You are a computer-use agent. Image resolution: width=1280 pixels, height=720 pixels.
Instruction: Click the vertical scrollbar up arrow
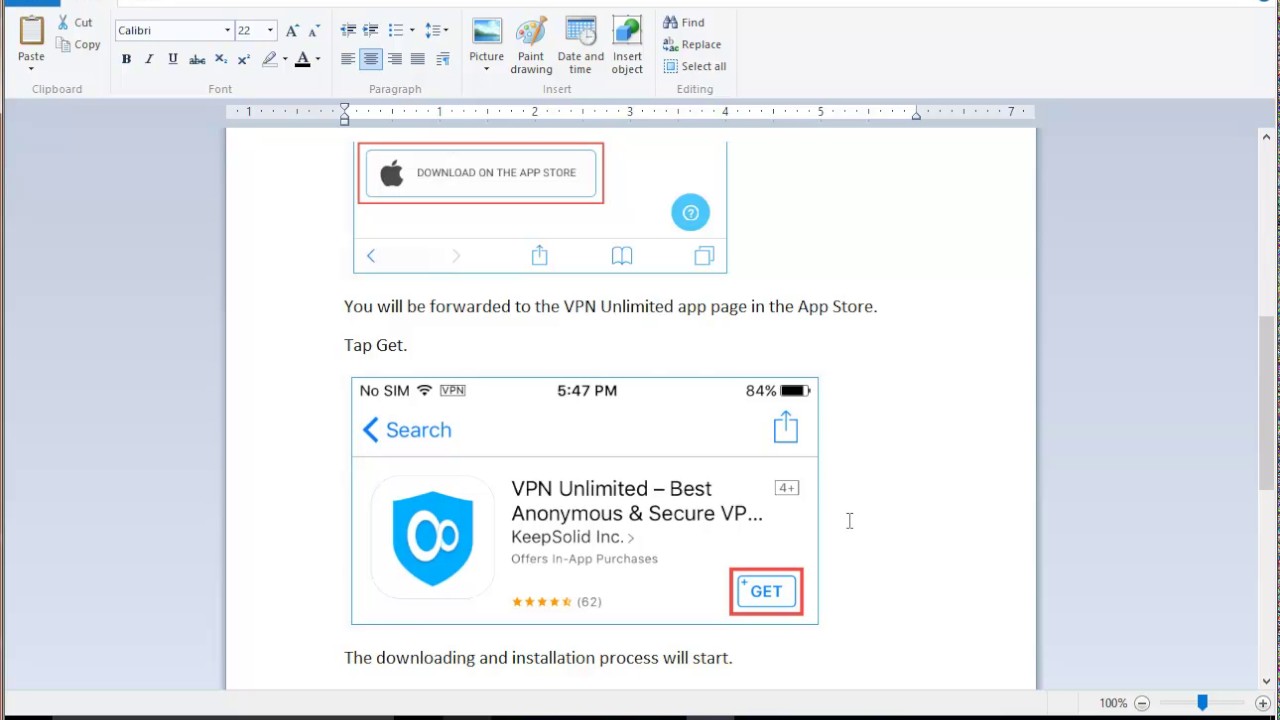coord(1267,136)
